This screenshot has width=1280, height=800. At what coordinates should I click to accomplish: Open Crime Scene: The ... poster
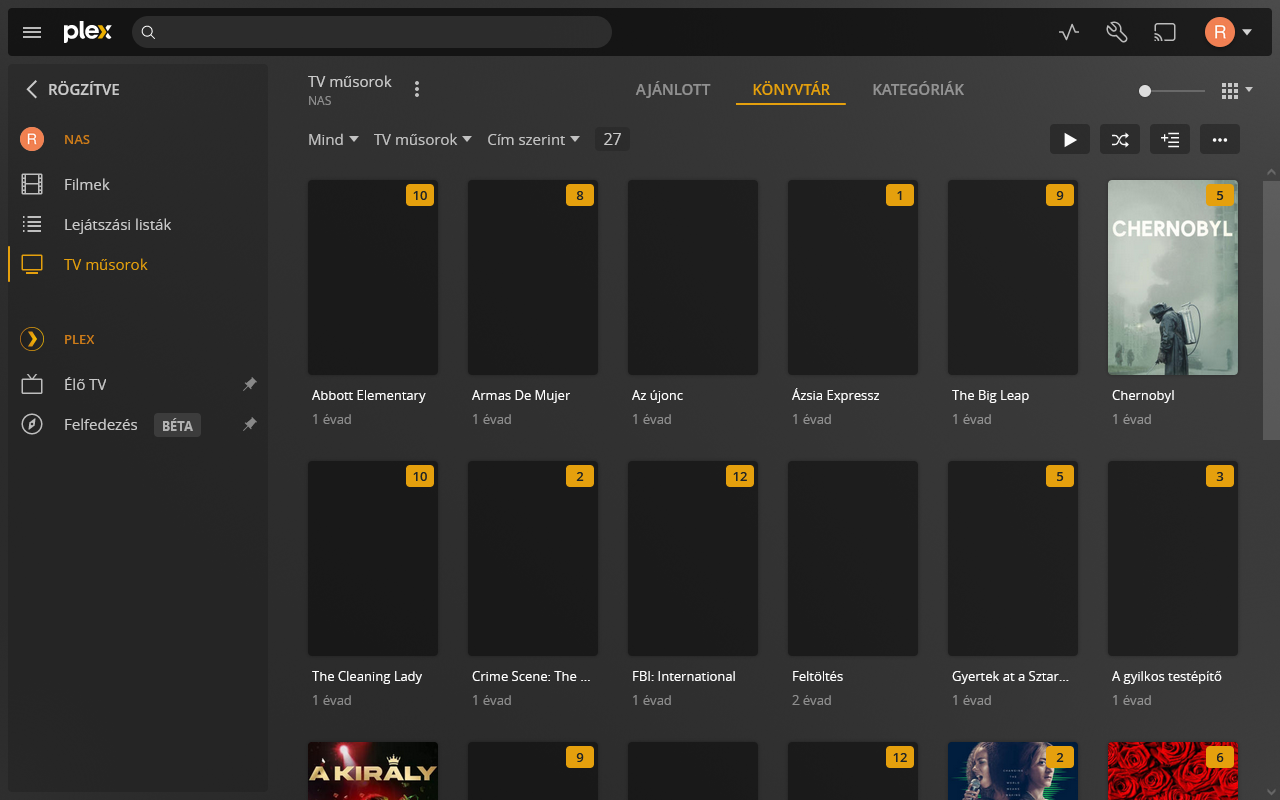[x=533, y=558]
